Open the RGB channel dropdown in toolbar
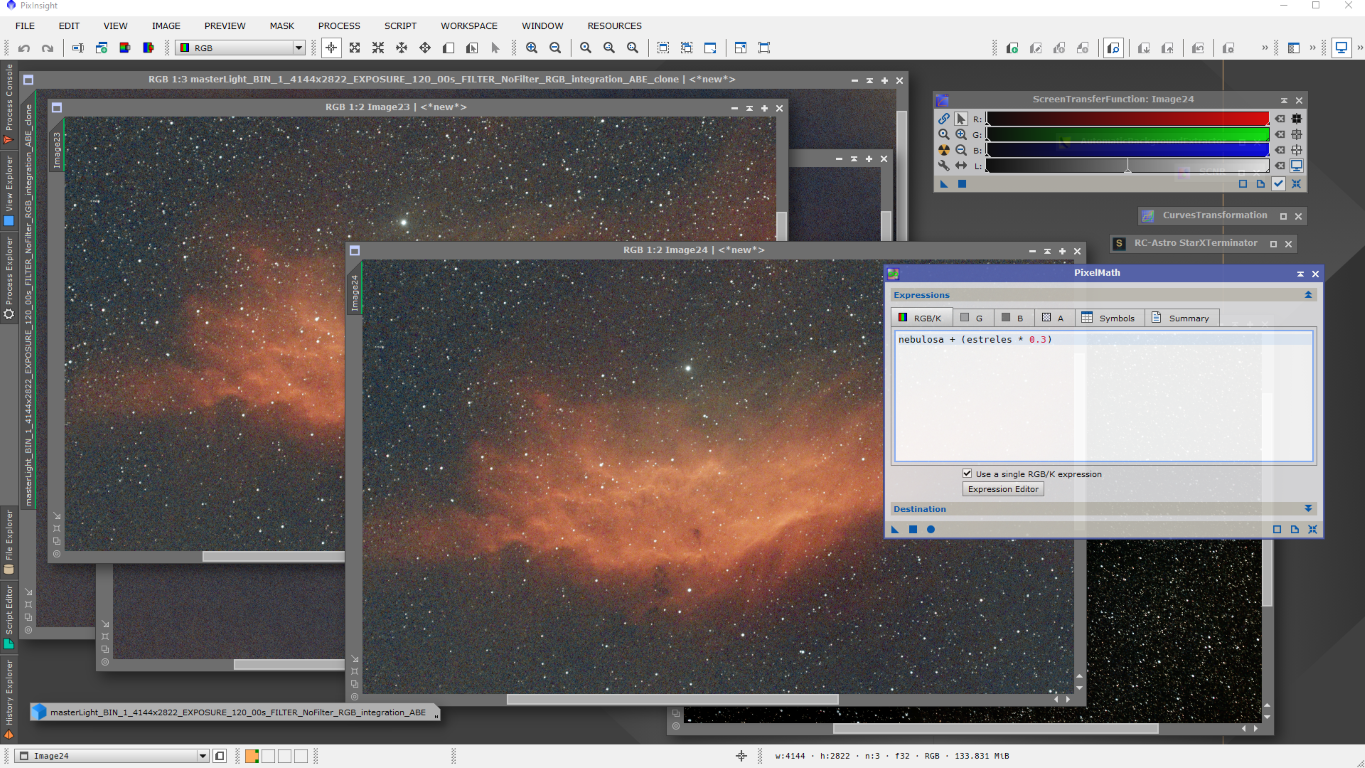The height and width of the screenshot is (768, 1365). [x=298, y=48]
